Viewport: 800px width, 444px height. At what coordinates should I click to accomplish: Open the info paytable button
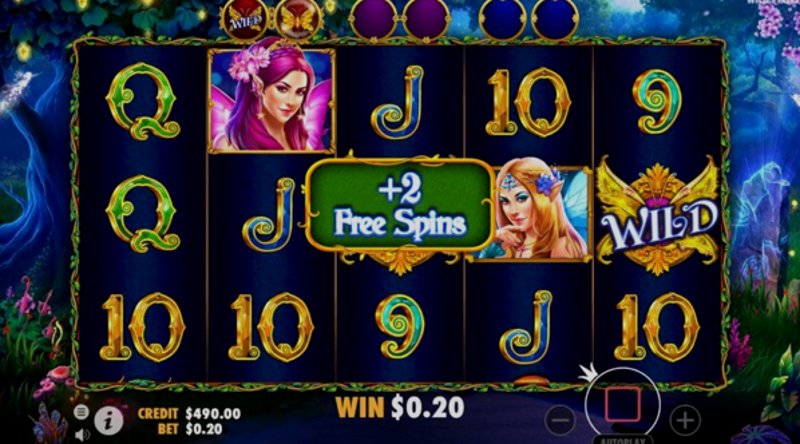tap(108, 421)
